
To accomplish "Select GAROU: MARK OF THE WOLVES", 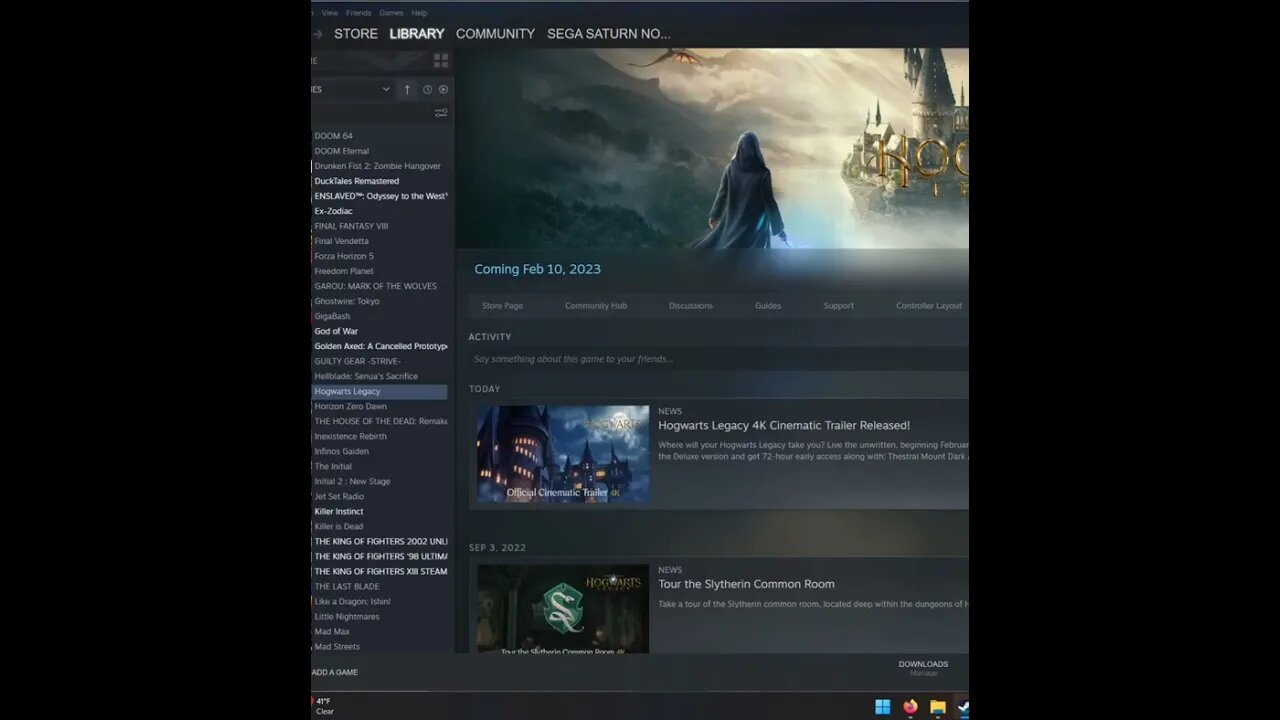I will (376, 286).
